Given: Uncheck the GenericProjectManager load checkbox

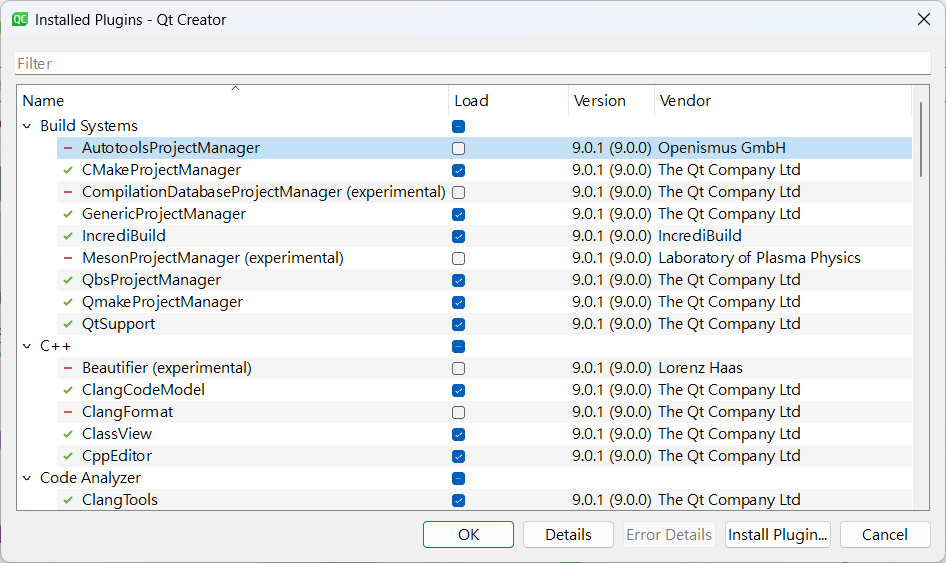Looking at the screenshot, I should click(x=459, y=214).
